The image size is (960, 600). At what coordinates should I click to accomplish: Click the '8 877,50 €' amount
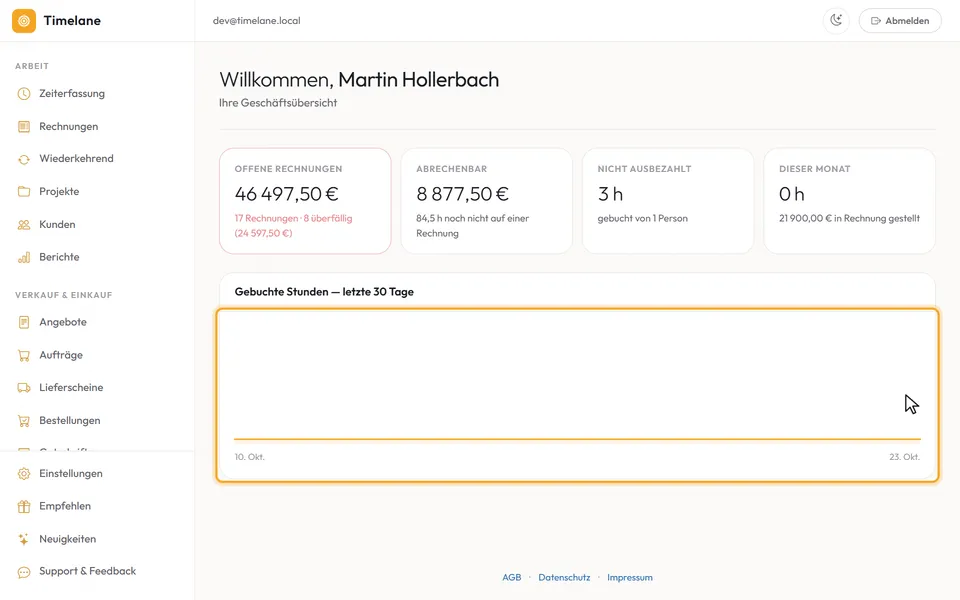[462, 194]
